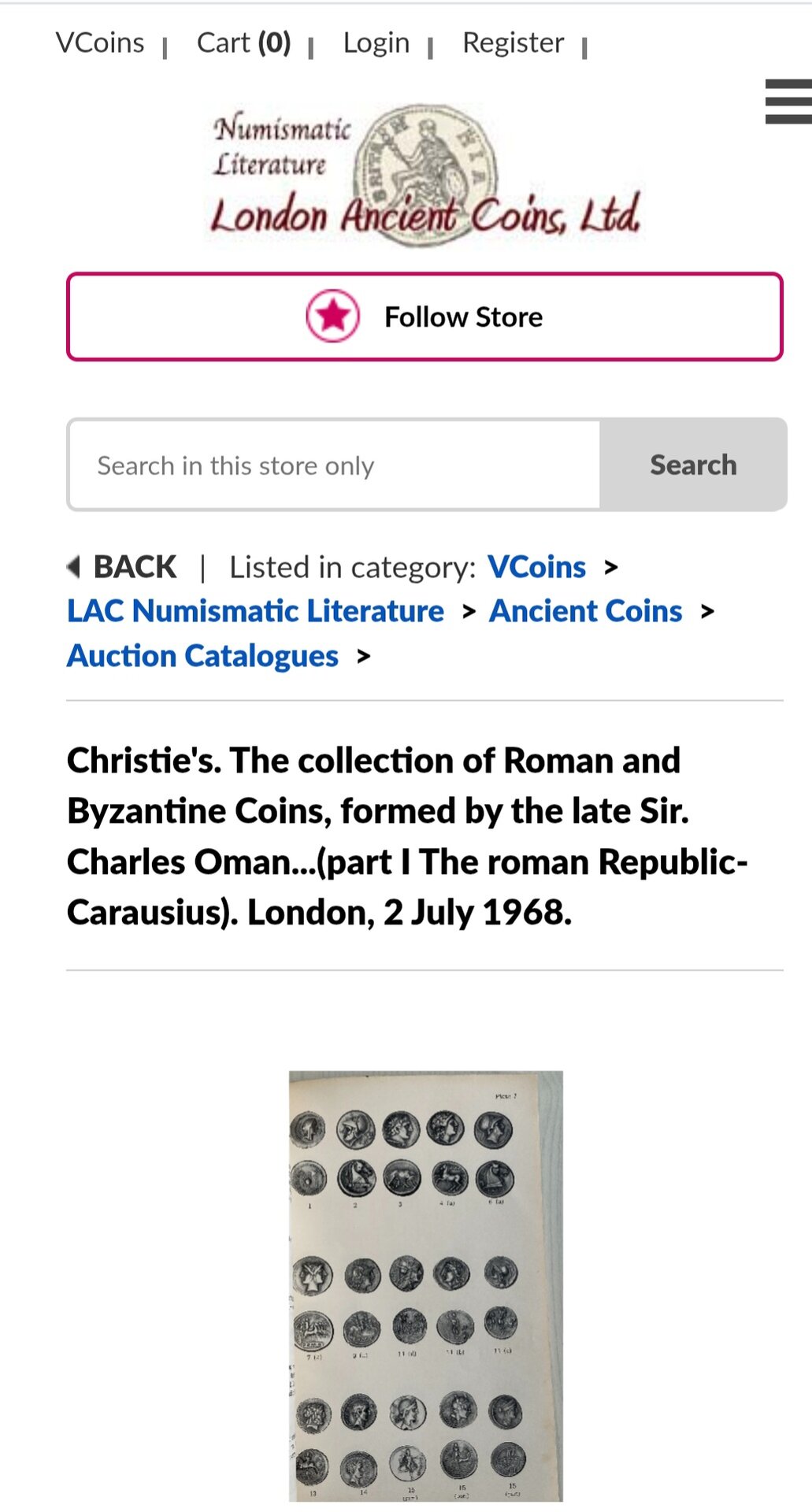Click the London Ancient Coins logo
This screenshot has height=1512, width=812.
425,175
